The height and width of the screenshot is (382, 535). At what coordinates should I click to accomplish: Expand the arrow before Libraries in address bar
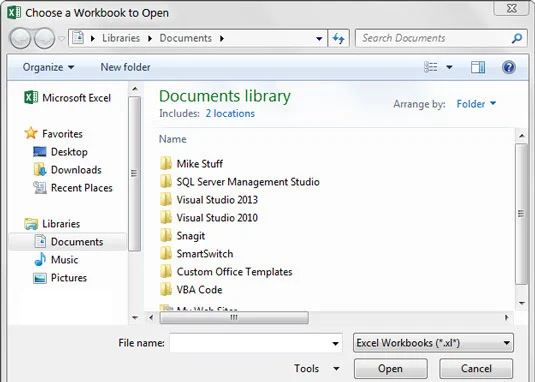[x=92, y=39]
